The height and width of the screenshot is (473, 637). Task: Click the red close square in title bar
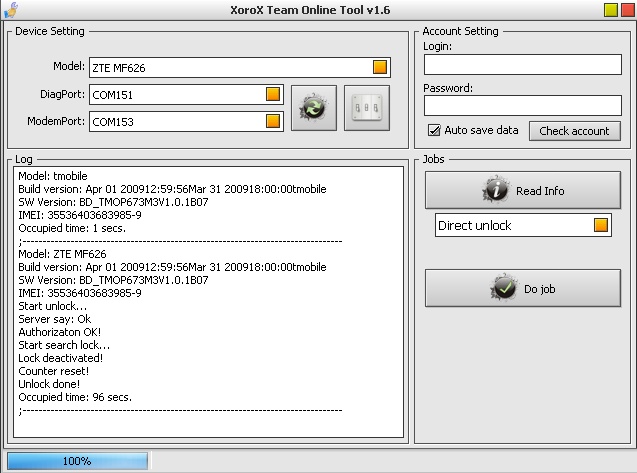pyautogui.click(x=625, y=11)
